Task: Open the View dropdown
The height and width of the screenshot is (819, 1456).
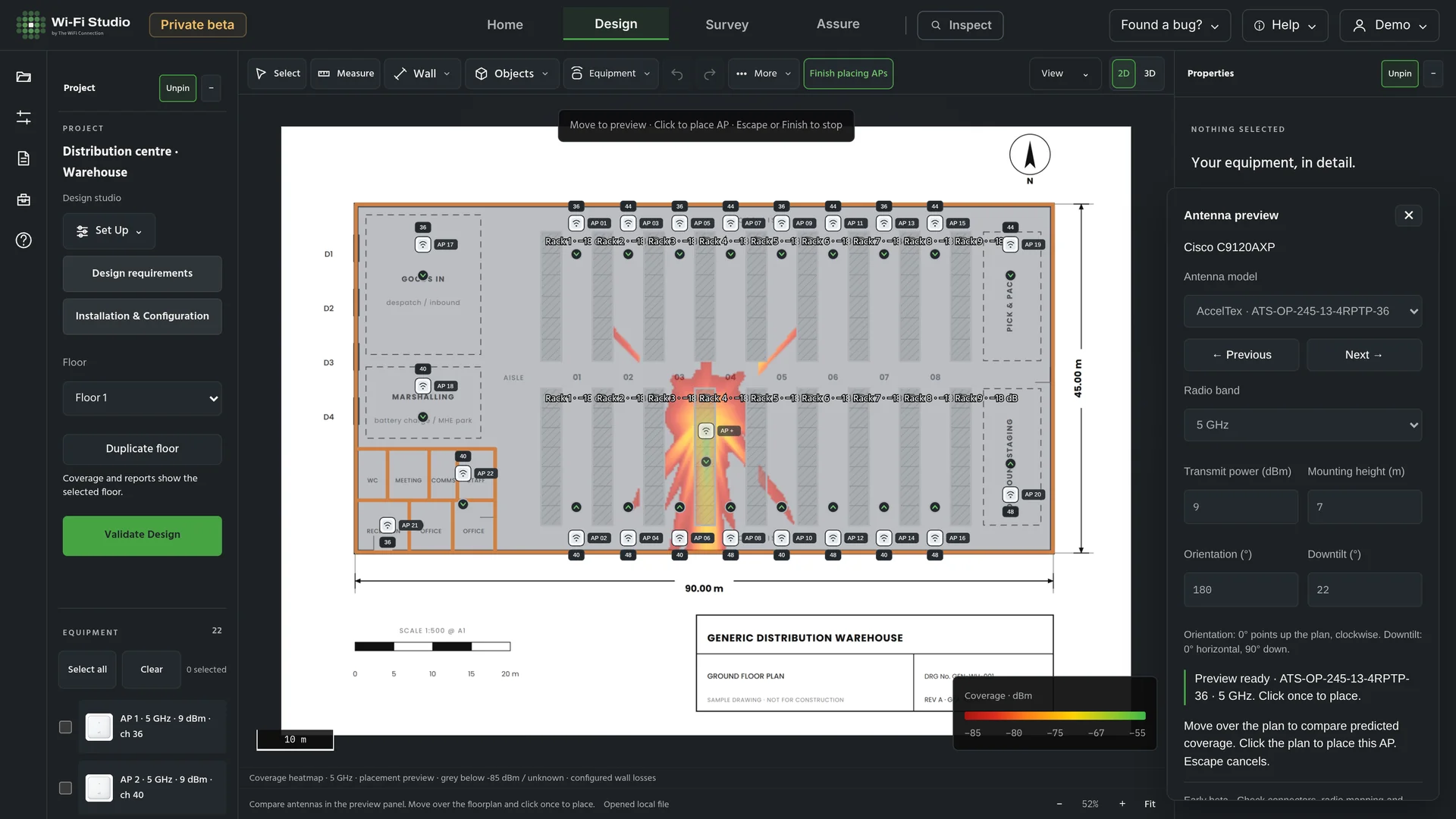Action: [x=1065, y=74]
